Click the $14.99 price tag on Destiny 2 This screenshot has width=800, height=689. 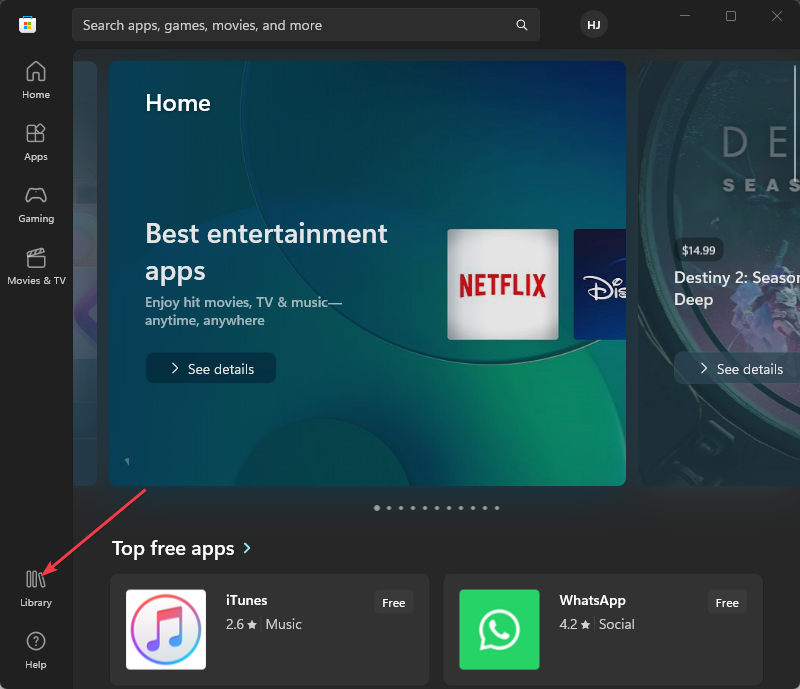click(698, 250)
